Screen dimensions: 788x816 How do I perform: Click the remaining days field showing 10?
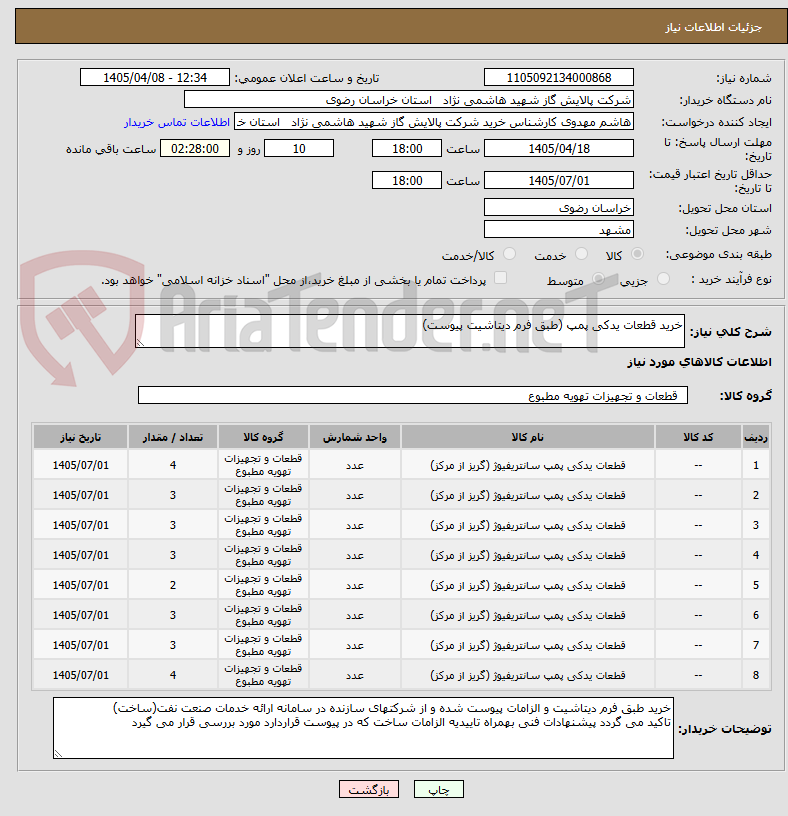(x=299, y=149)
